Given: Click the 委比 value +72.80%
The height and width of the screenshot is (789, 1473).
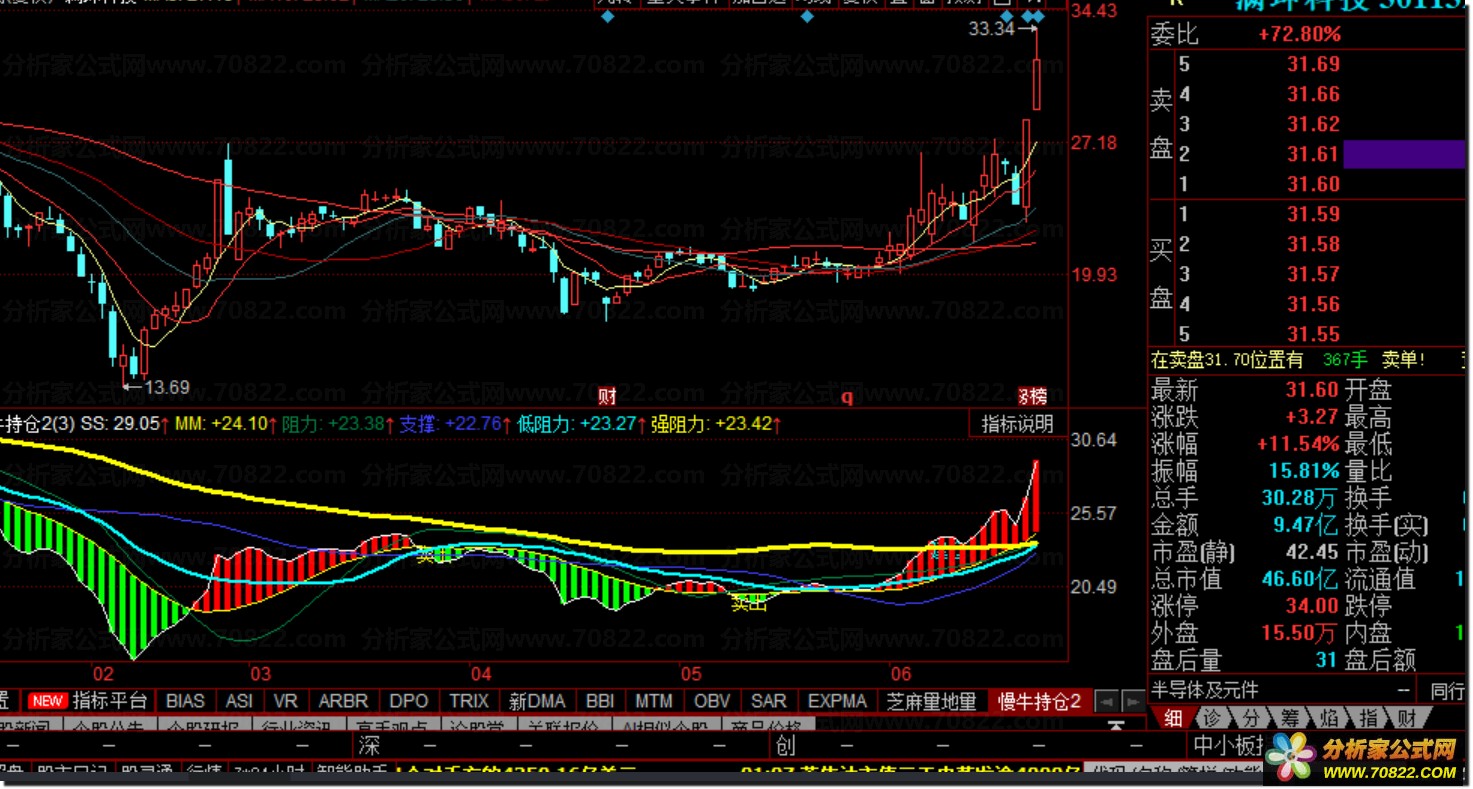Looking at the screenshot, I should 1299,35.
